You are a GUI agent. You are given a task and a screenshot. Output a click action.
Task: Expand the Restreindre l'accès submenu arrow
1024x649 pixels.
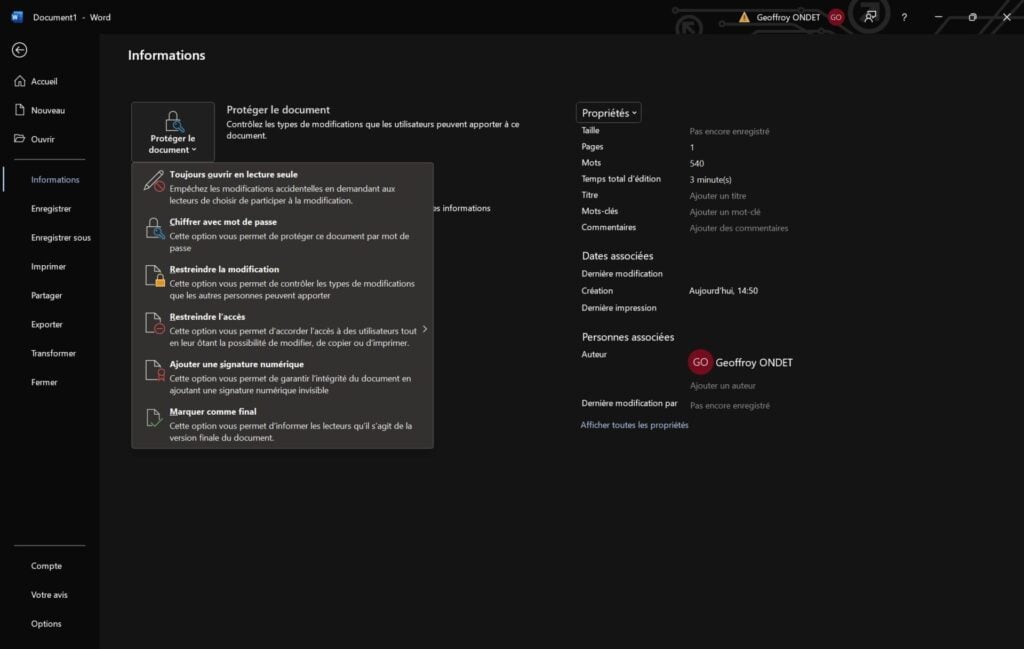(x=425, y=329)
